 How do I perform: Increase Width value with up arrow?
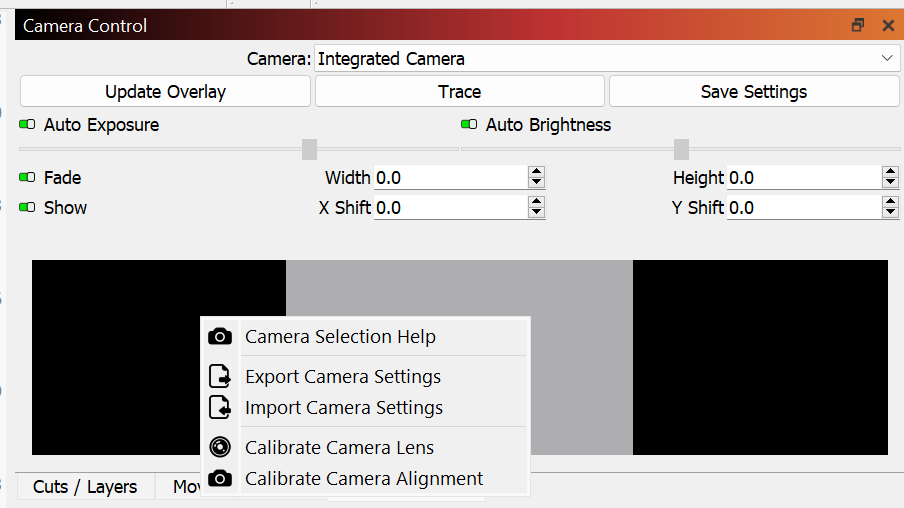(536, 172)
